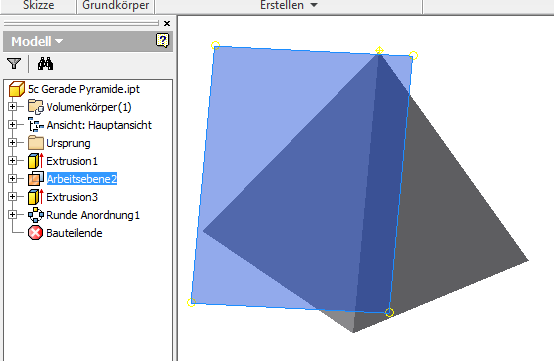
Task: Select 5c Gerade Pyramide.ipt root node
Action: (84, 89)
